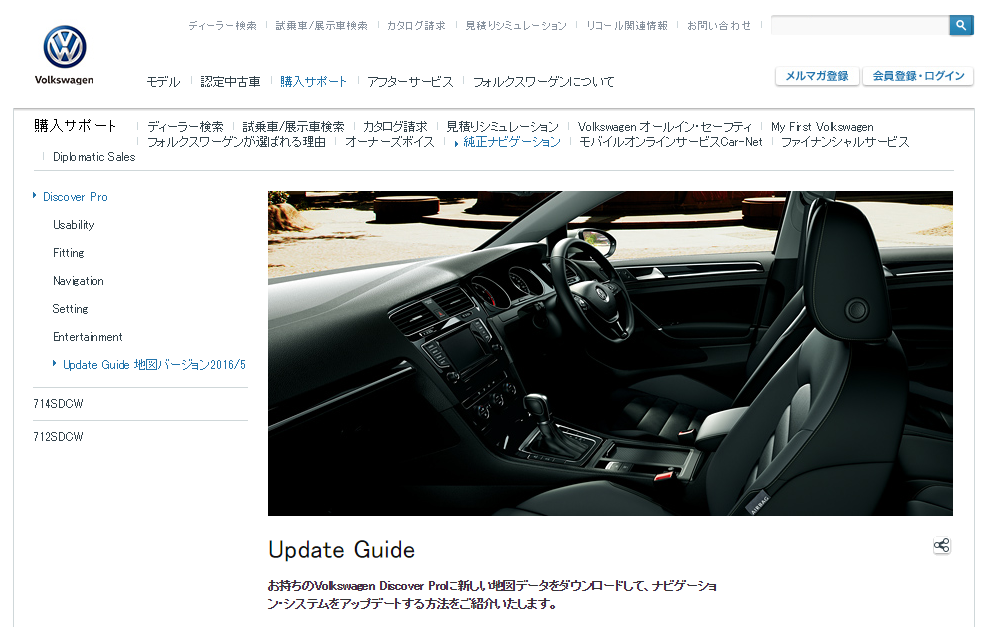Select 試乗車/展示車検索 in the sub navigation
The width and height of the screenshot is (993, 627).
[293, 127]
